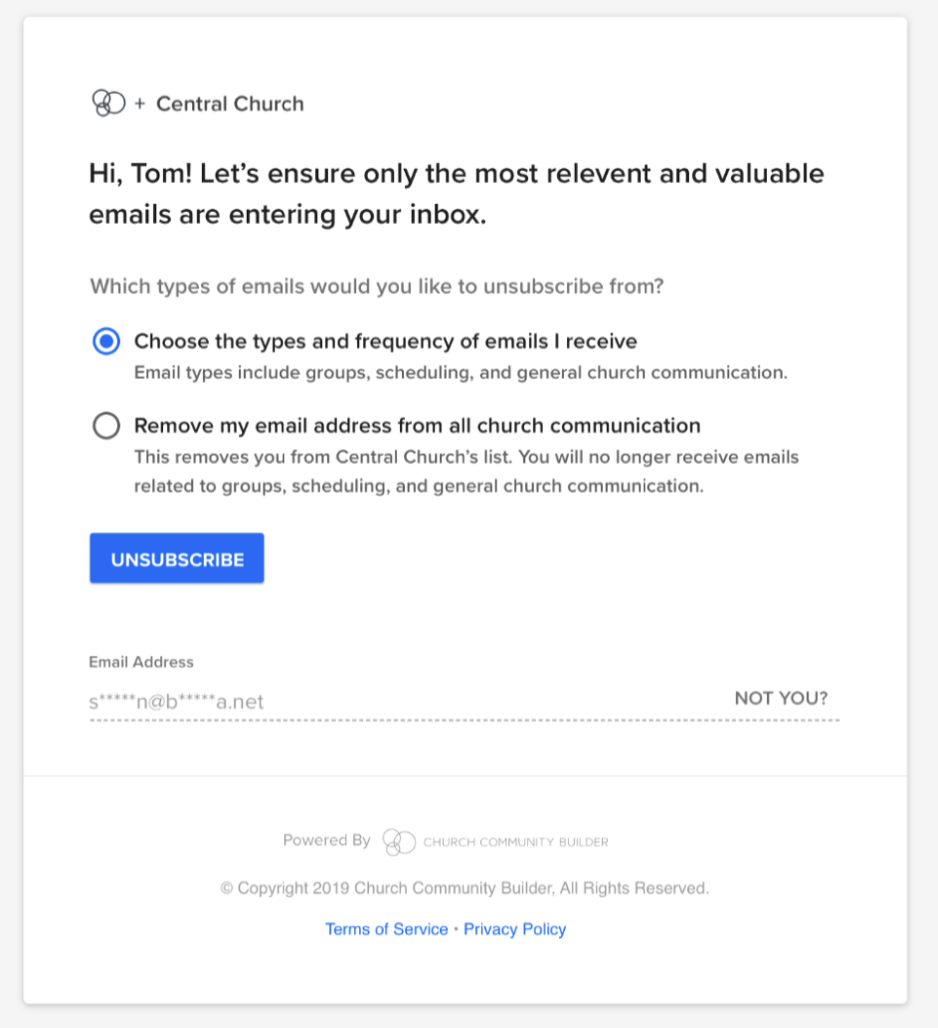Click the Central Church header branding
This screenshot has width=938, height=1028.
pyautogui.click(x=230, y=103)
